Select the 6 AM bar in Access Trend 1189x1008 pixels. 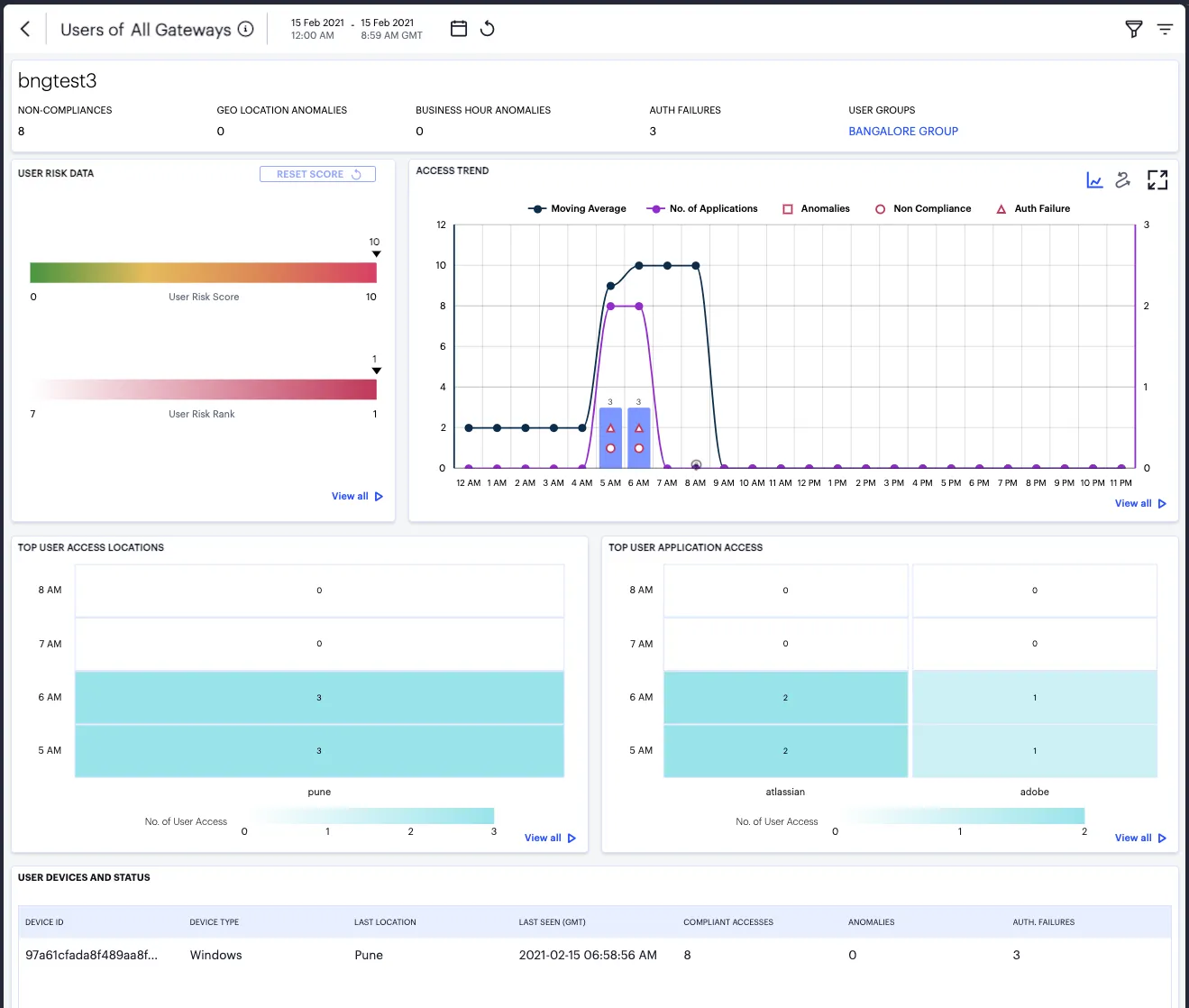639,437
